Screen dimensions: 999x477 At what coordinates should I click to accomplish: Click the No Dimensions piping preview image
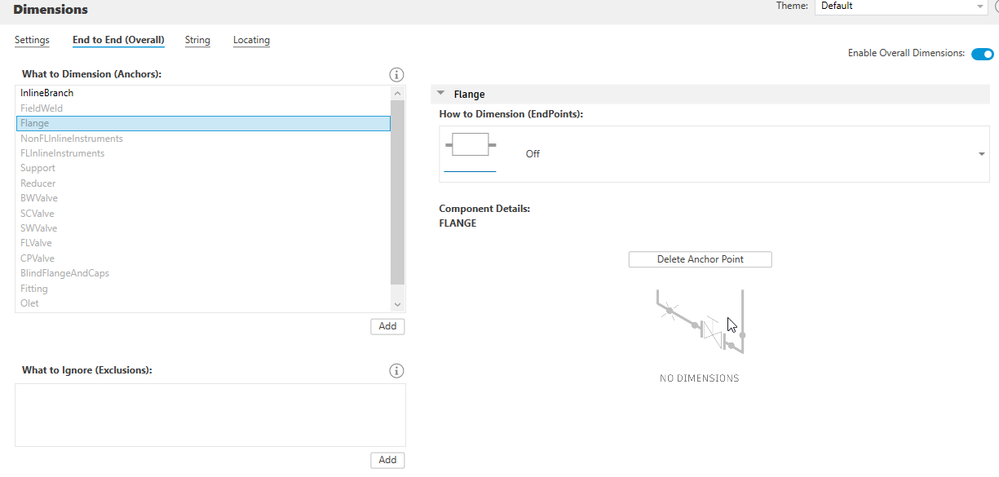[x=700, y=322]
